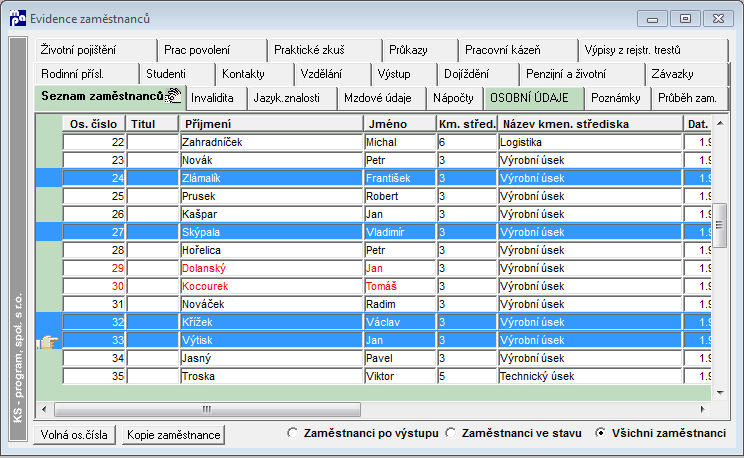Open the Životní pojištění tab
Image resolution: width=744 pixels, height=458 pixels.
tap(95, 50)
